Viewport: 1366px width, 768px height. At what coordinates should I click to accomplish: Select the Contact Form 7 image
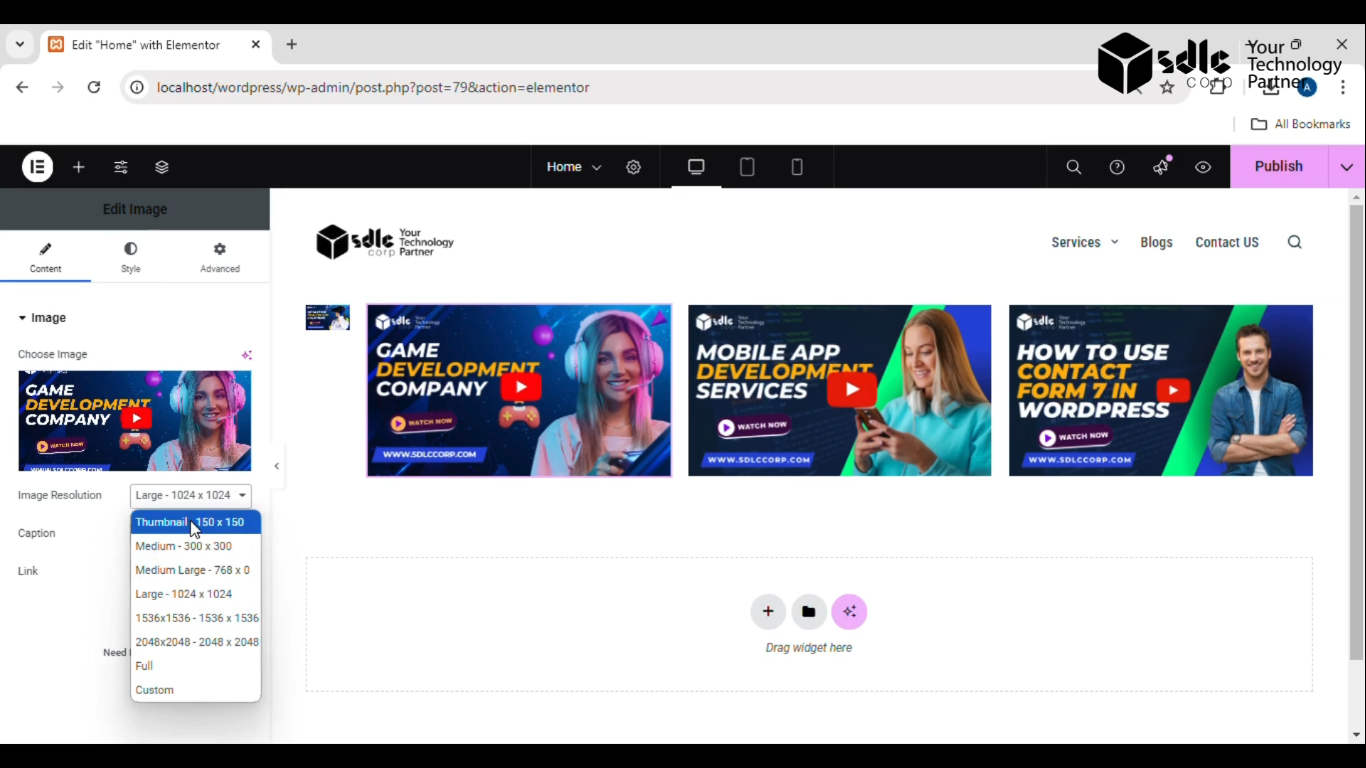coord(1161,391)
